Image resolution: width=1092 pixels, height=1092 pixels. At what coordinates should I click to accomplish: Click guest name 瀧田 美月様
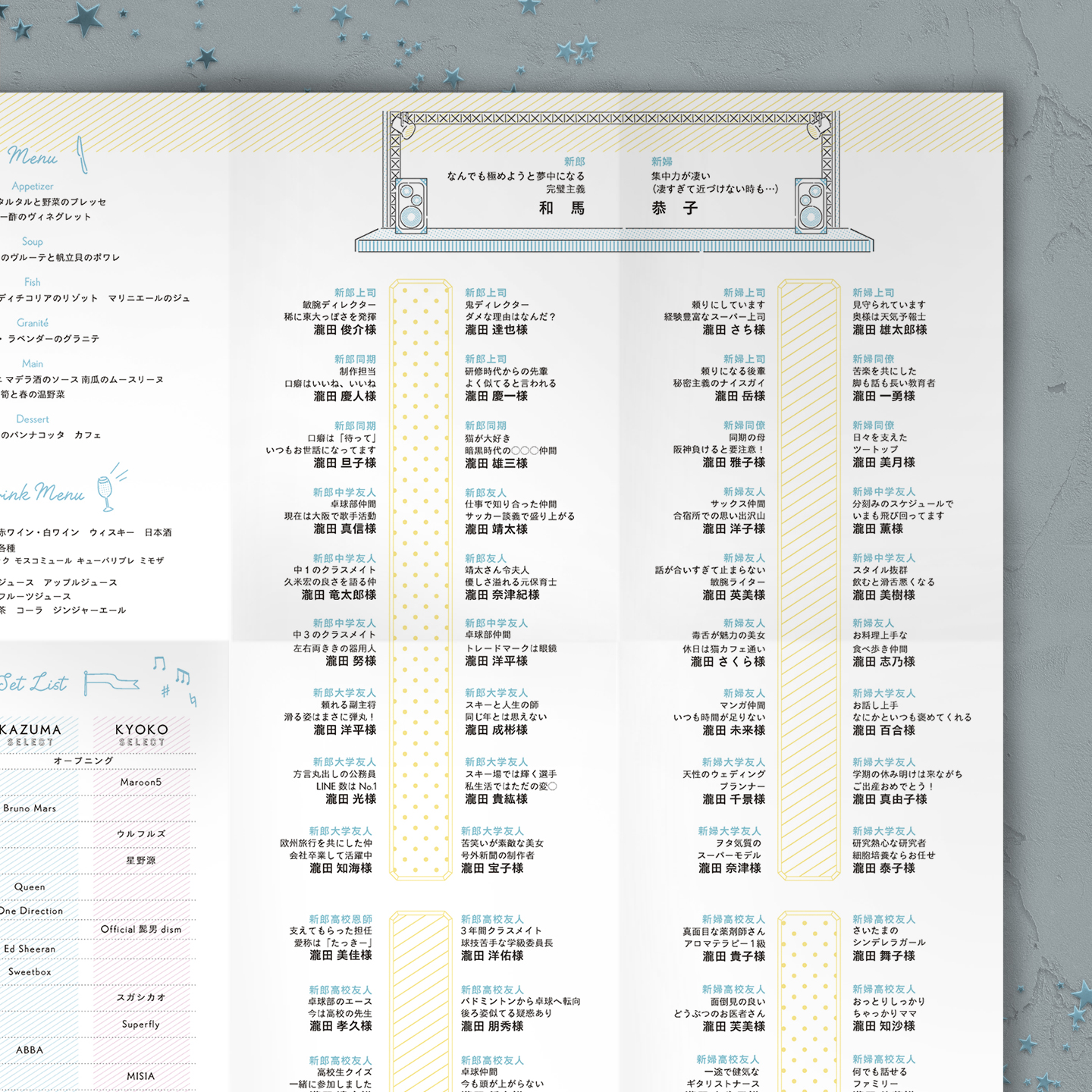tap(884, 463)
